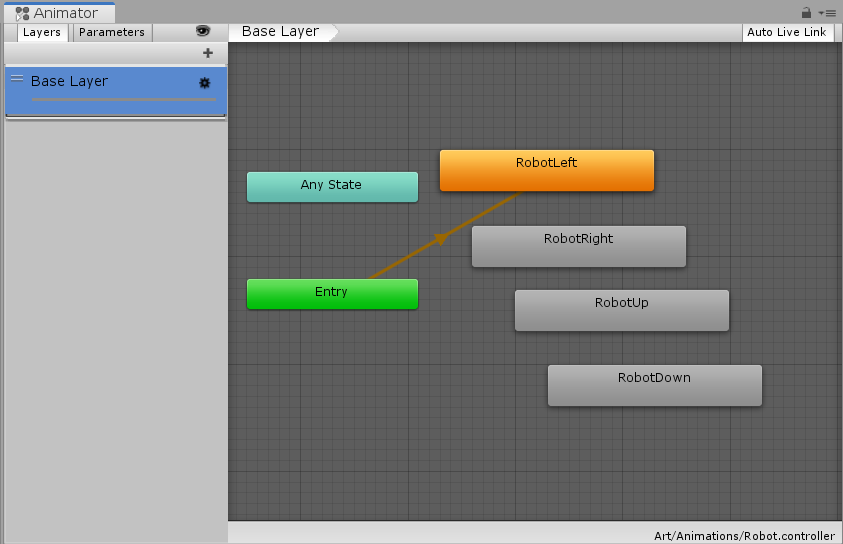Click the Base Layer breadcrumb
843x544 pixels.
point(281,32)
